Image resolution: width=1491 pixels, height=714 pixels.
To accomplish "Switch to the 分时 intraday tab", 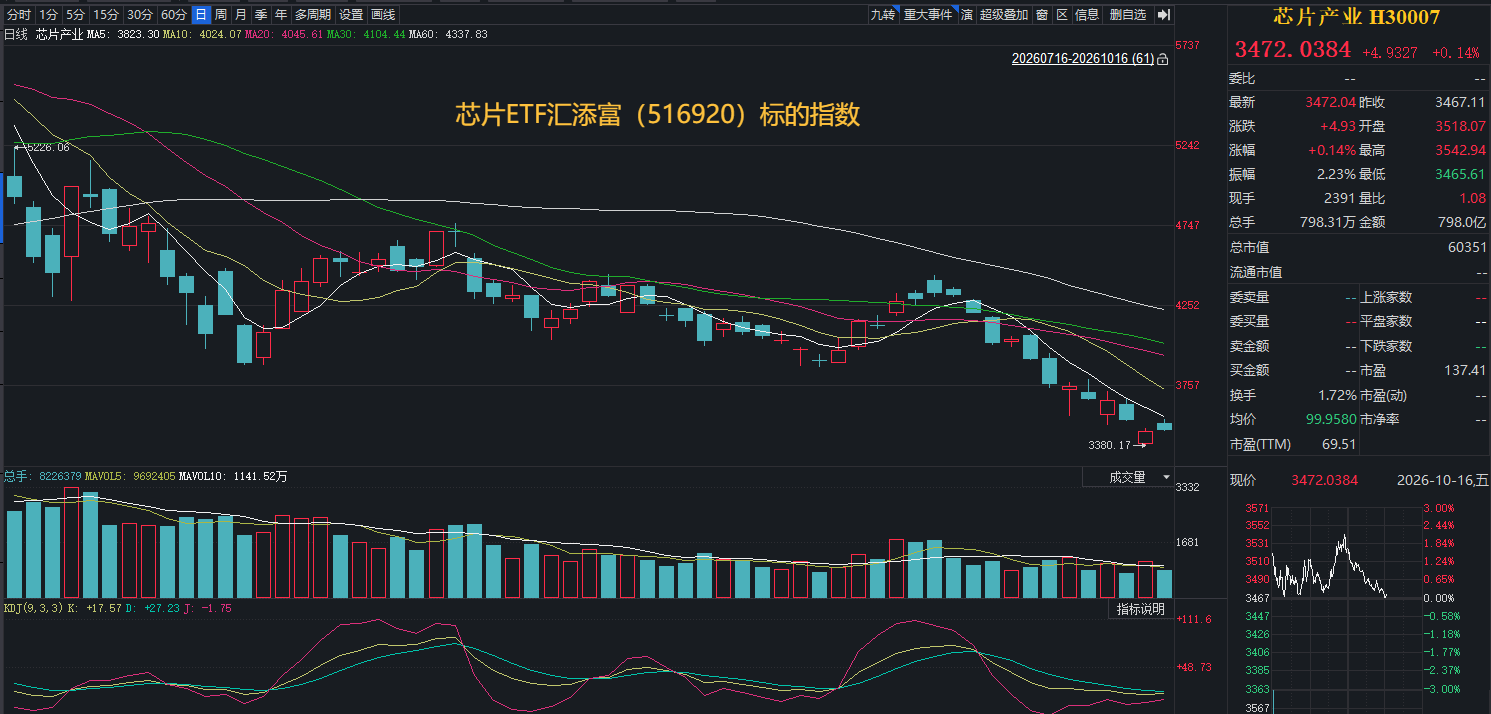I will (19, 15).
